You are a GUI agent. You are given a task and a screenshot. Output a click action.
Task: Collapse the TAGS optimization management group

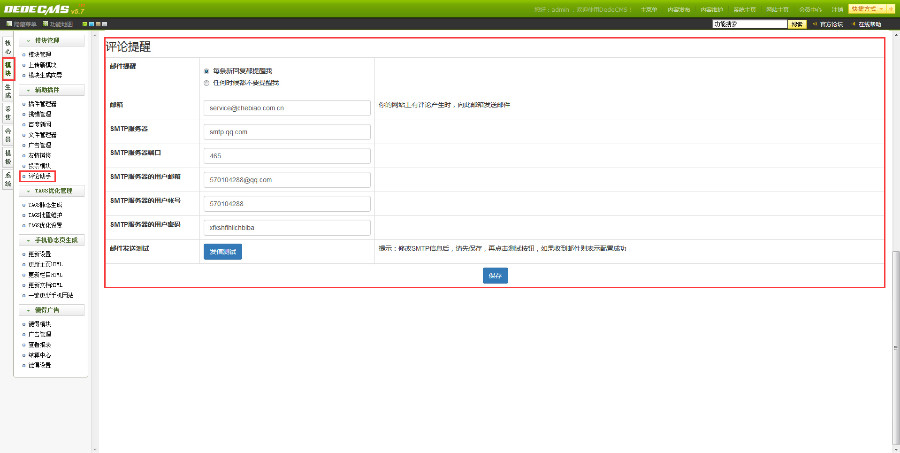[52, 191]
